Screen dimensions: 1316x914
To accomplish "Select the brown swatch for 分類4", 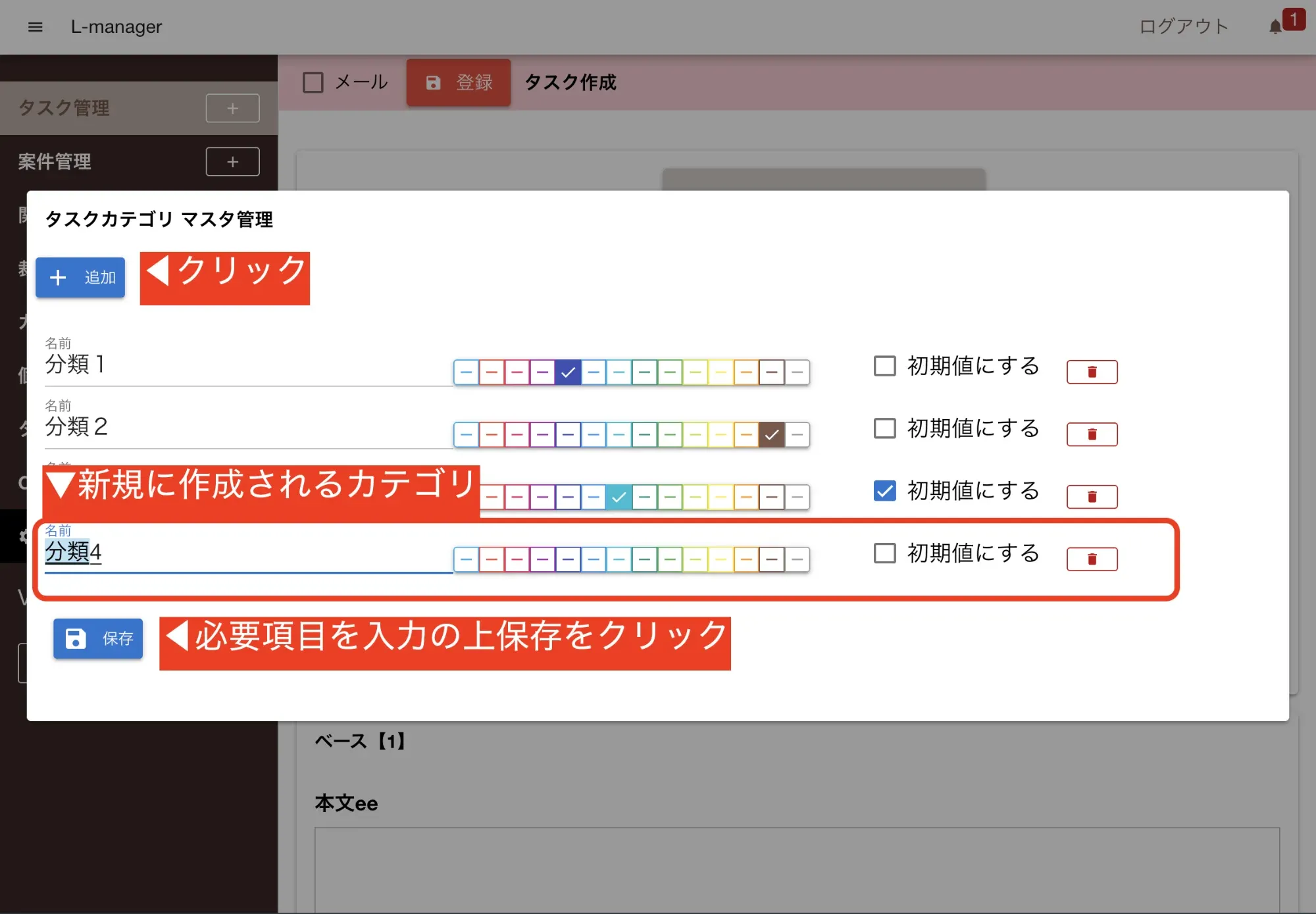I will click(x=771, y=559).
